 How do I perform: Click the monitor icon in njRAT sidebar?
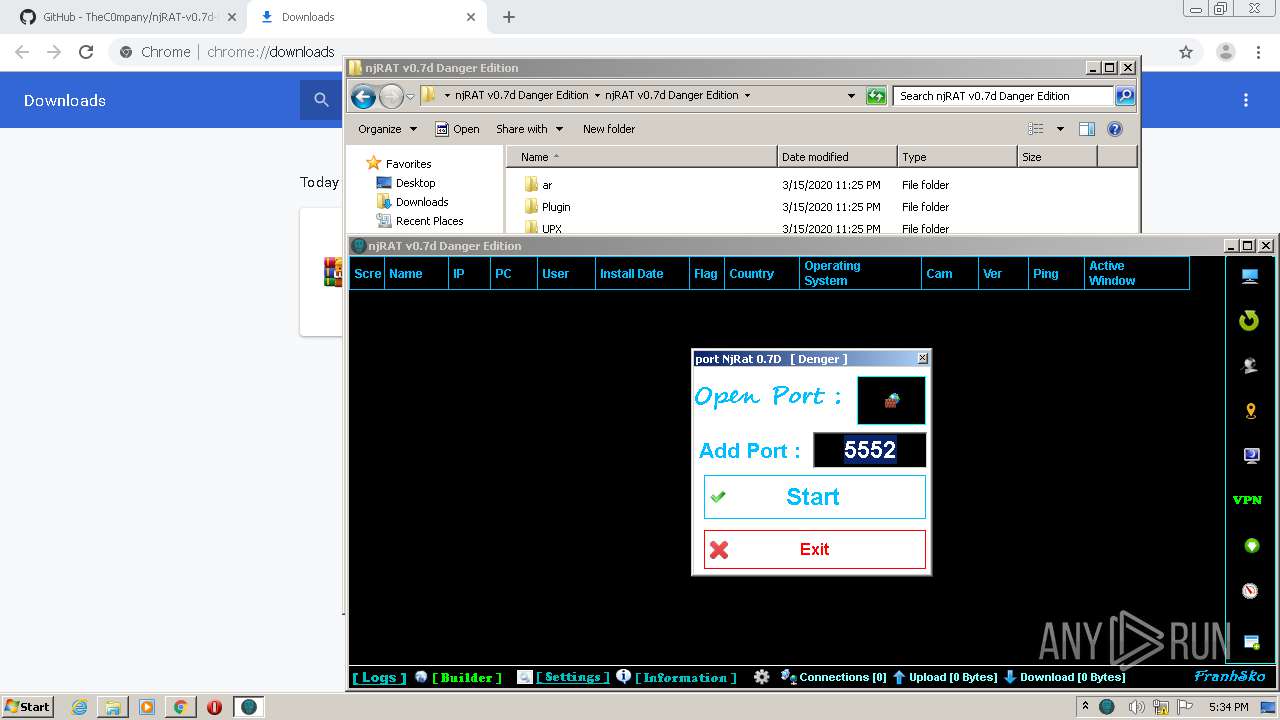point(1250,276)
